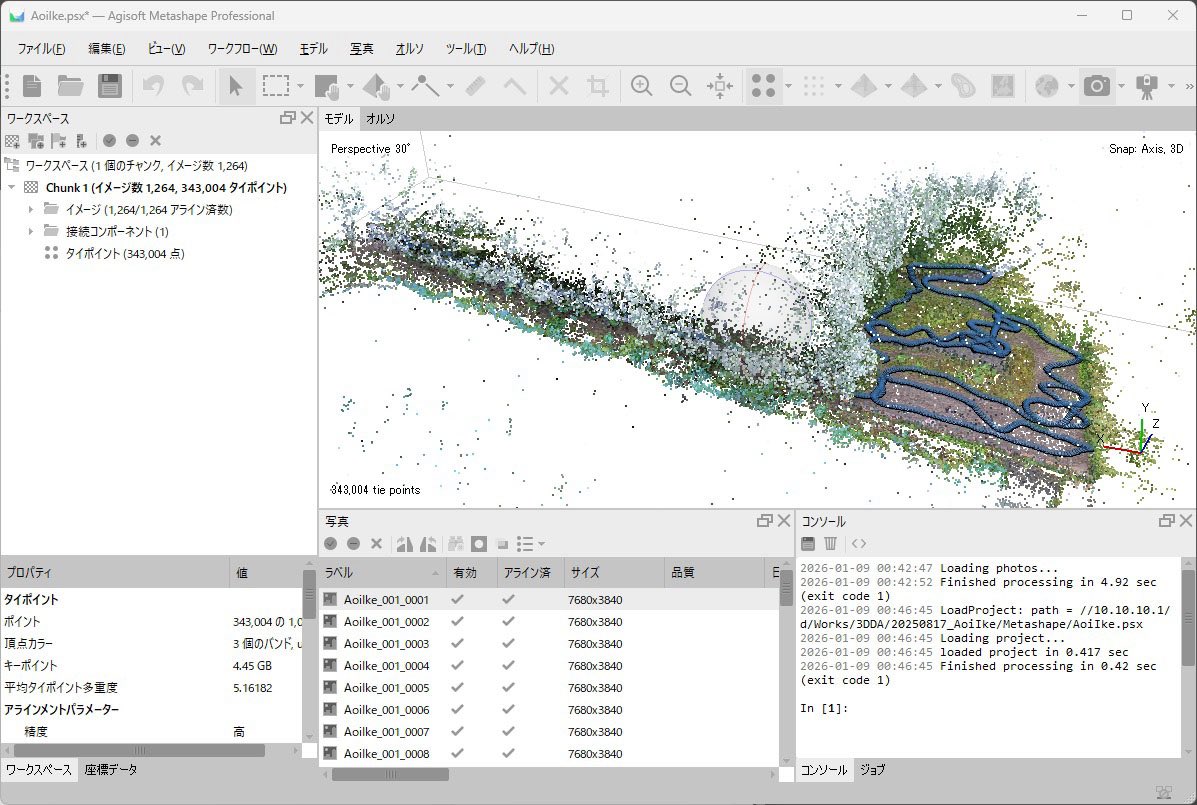Toggle the 有効 checkmark for Aoilke_001_0006
Viewport: 1197px width, 805px height.
(457, 709)
